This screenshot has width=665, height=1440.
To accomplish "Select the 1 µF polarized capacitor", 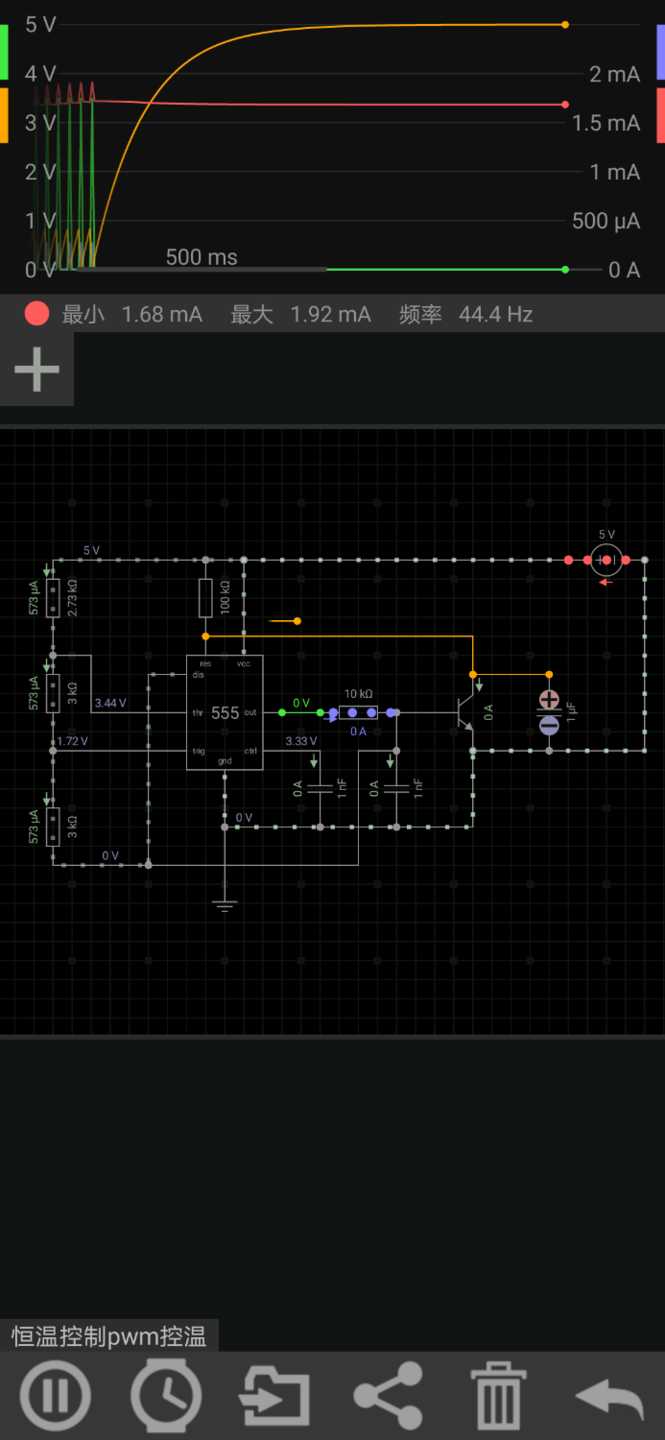I will (549, 712).
